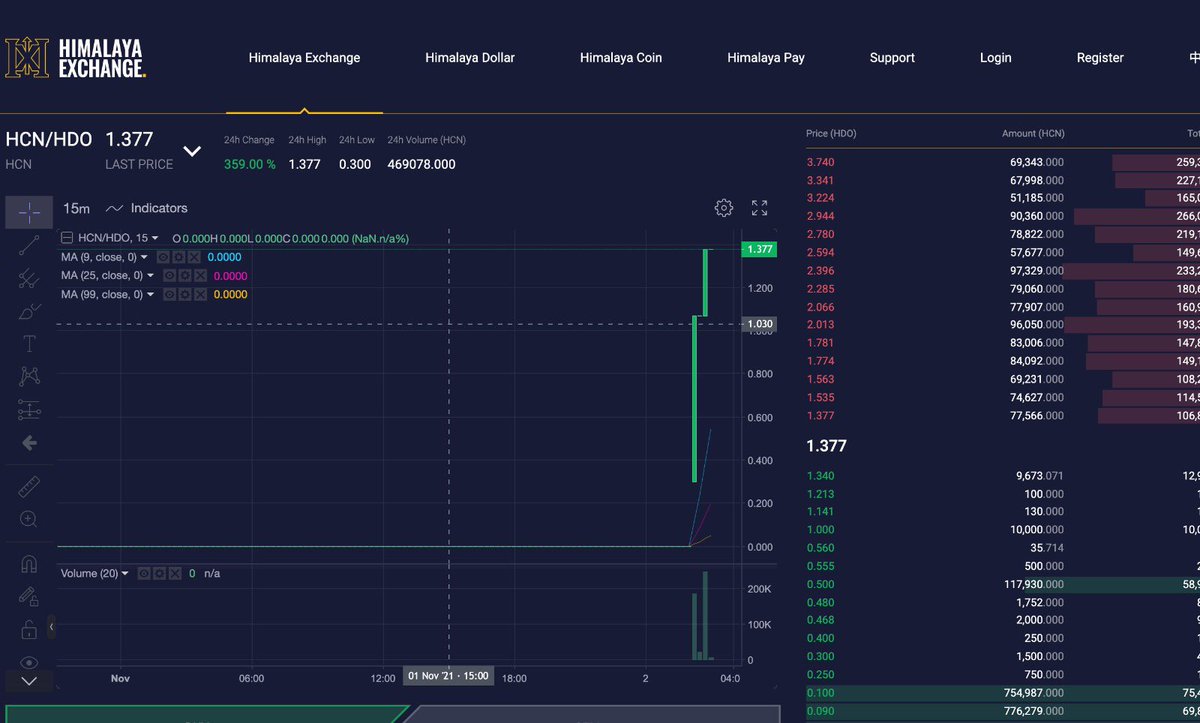Collapse the drawing toolbar side arrow
This screenshot has width=1200, height=723.
[52, 627]
